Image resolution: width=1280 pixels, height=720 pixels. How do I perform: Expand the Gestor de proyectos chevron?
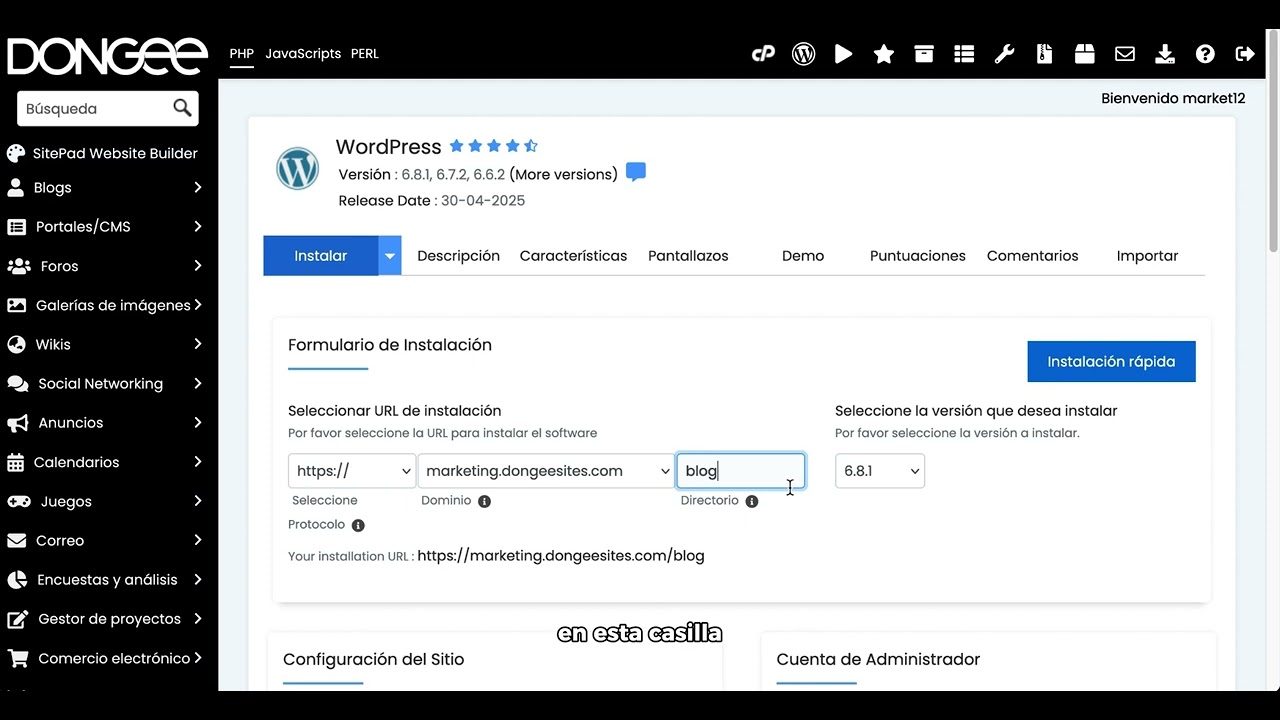point(197,619)
